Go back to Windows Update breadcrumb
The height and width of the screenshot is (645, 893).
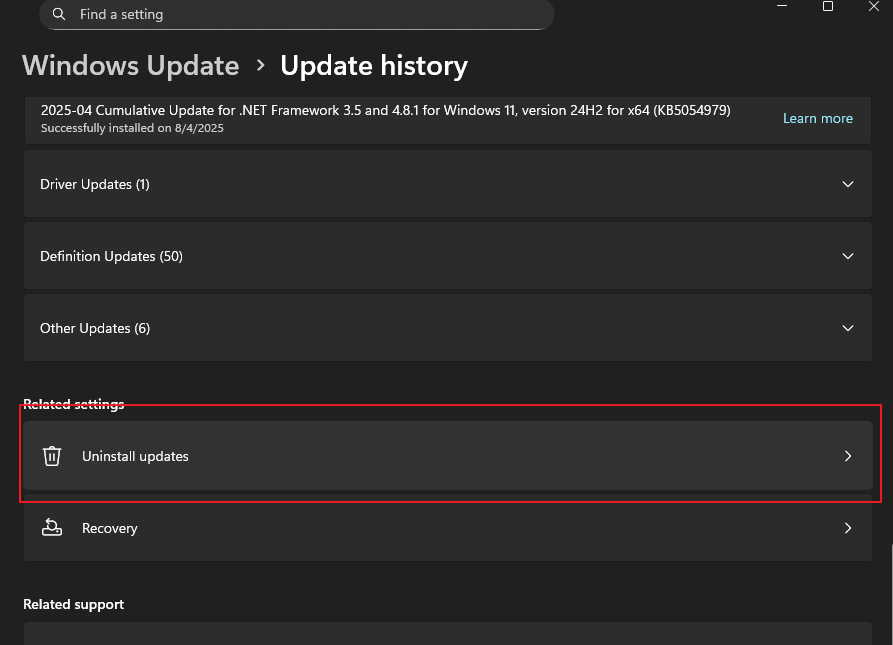[x=131, y=66]
